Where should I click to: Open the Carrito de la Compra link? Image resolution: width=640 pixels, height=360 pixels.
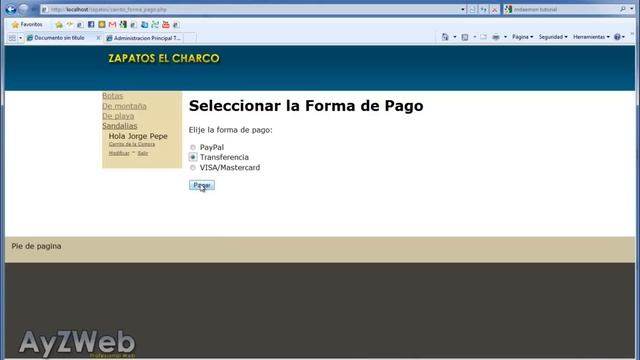coord(132,144)
